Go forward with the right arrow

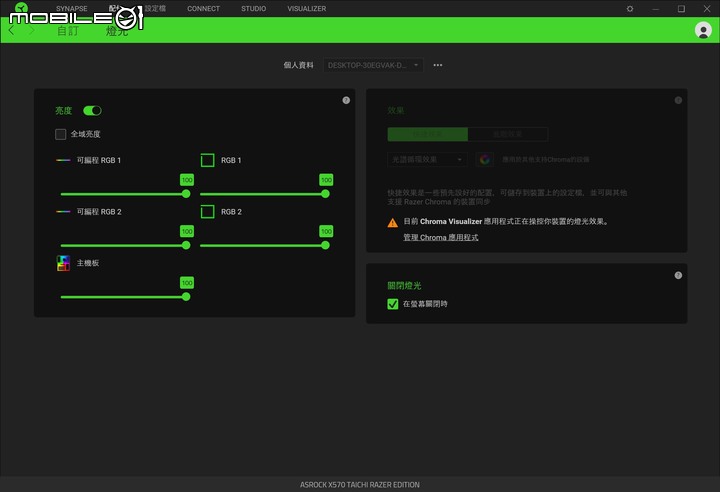click(31, 30)
